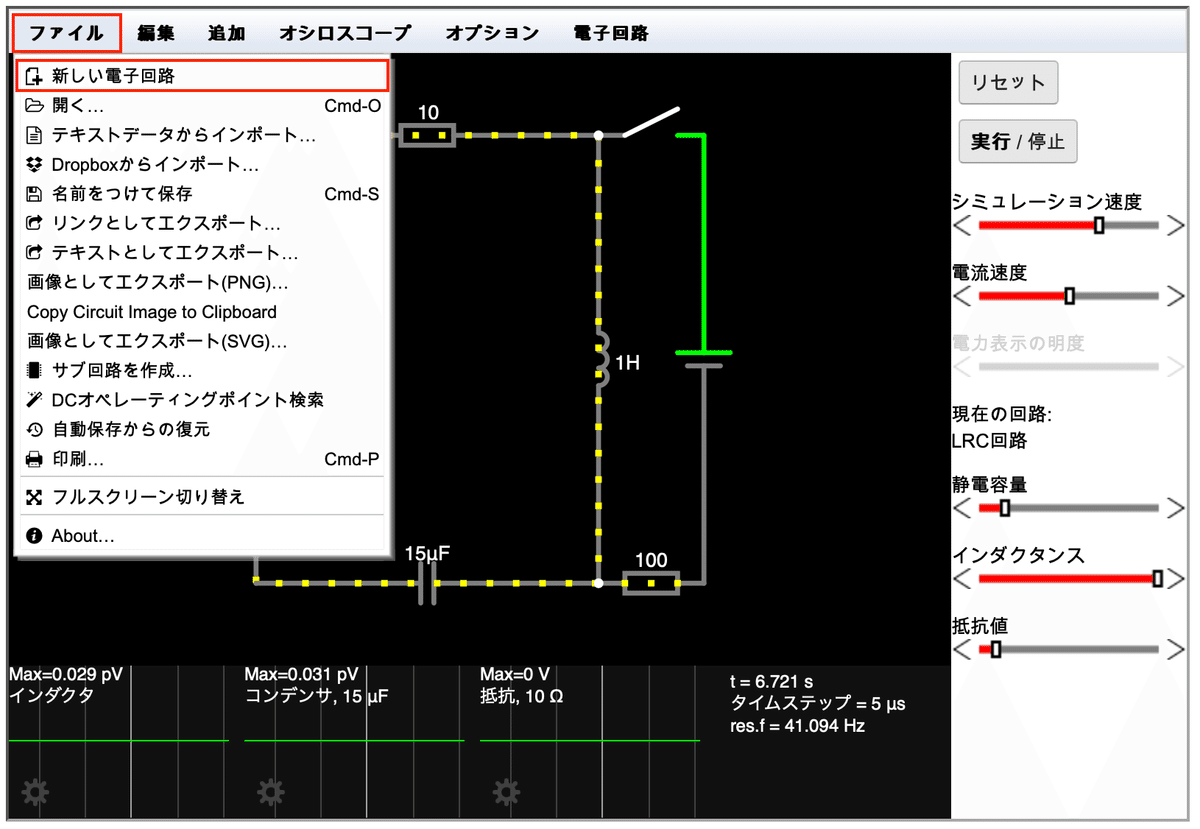
Task: Click the printer icon
Action: pos(35,459)
